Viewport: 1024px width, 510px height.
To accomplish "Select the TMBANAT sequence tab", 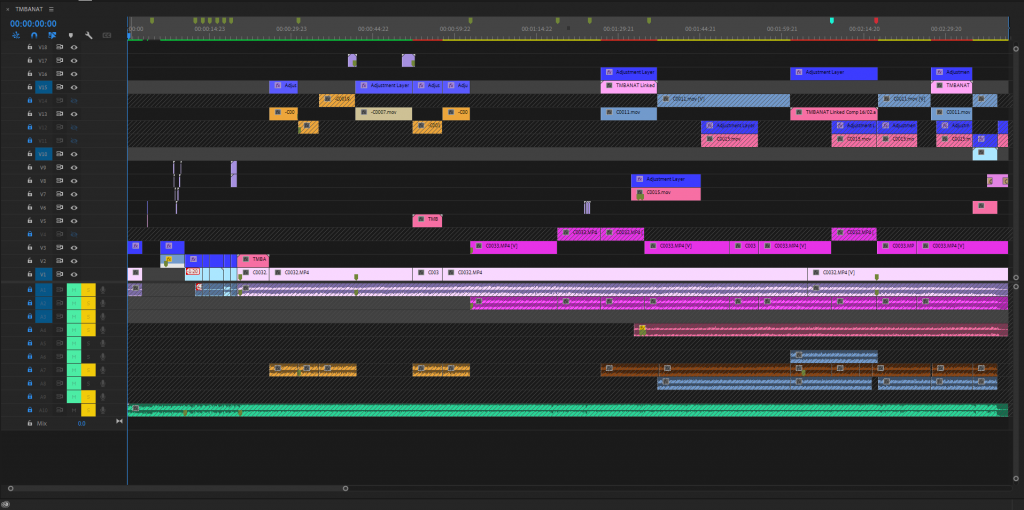I will coord(29,9).
